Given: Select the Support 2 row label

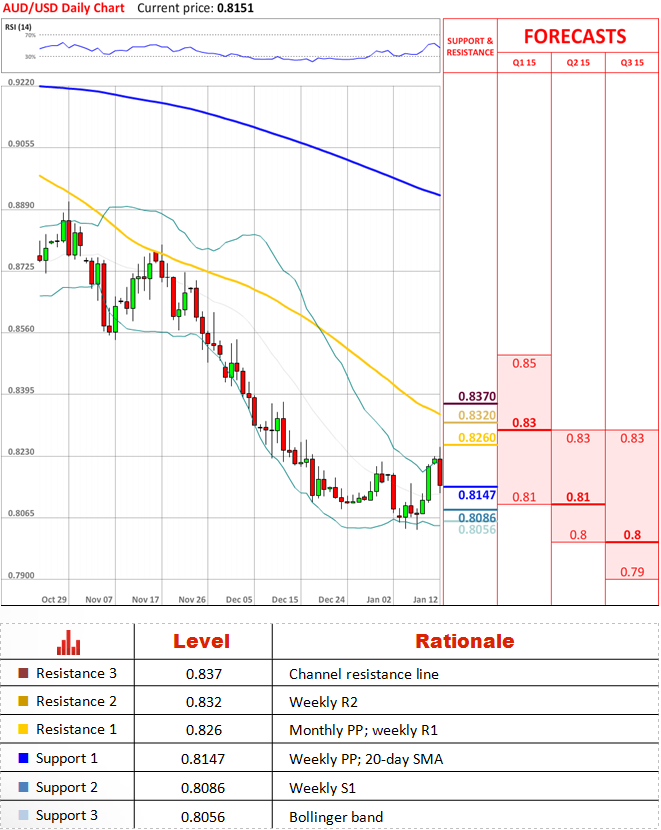Looking at the screenshot, I should 67,788.
